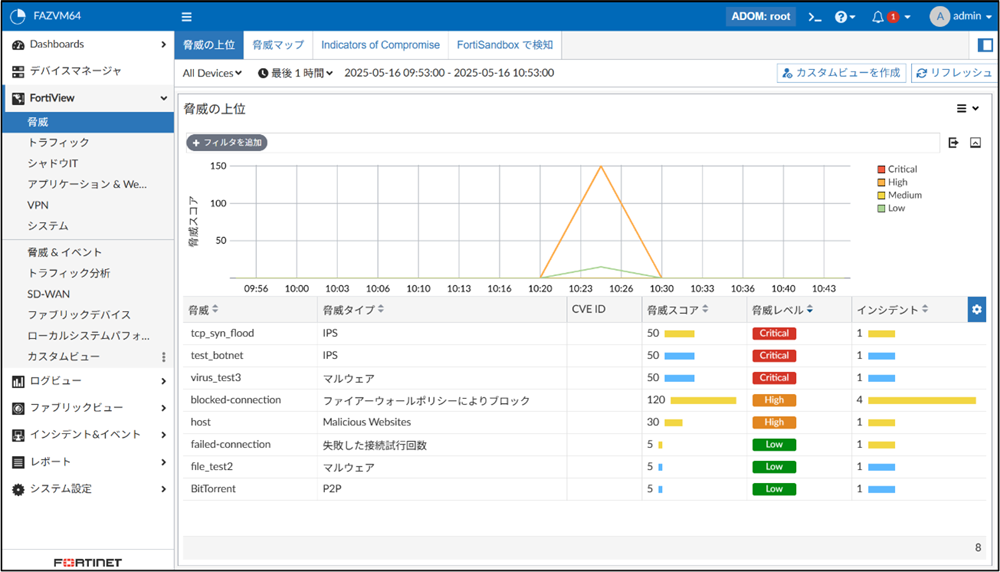1000x572 pixels.
Task: Expand the レポート chevron
Action: click(163, 462)
